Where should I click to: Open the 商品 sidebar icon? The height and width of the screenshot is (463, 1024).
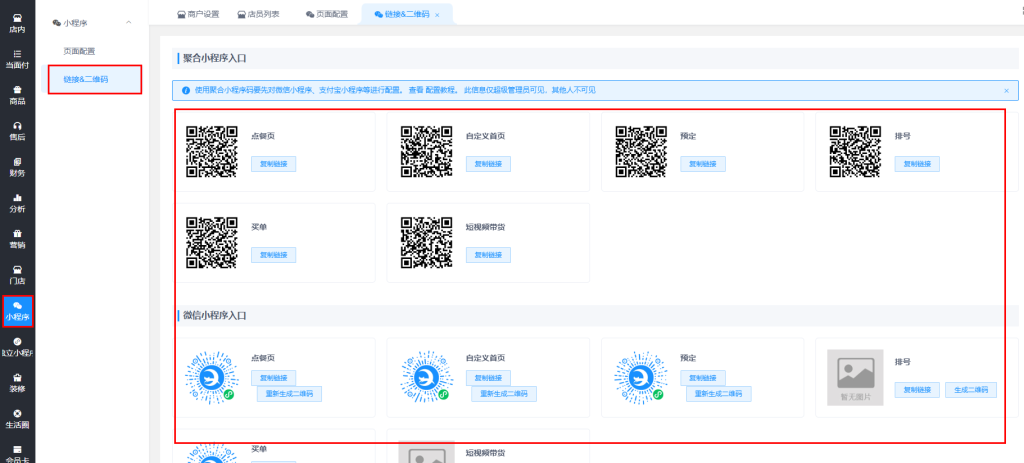tap(17, 94)
